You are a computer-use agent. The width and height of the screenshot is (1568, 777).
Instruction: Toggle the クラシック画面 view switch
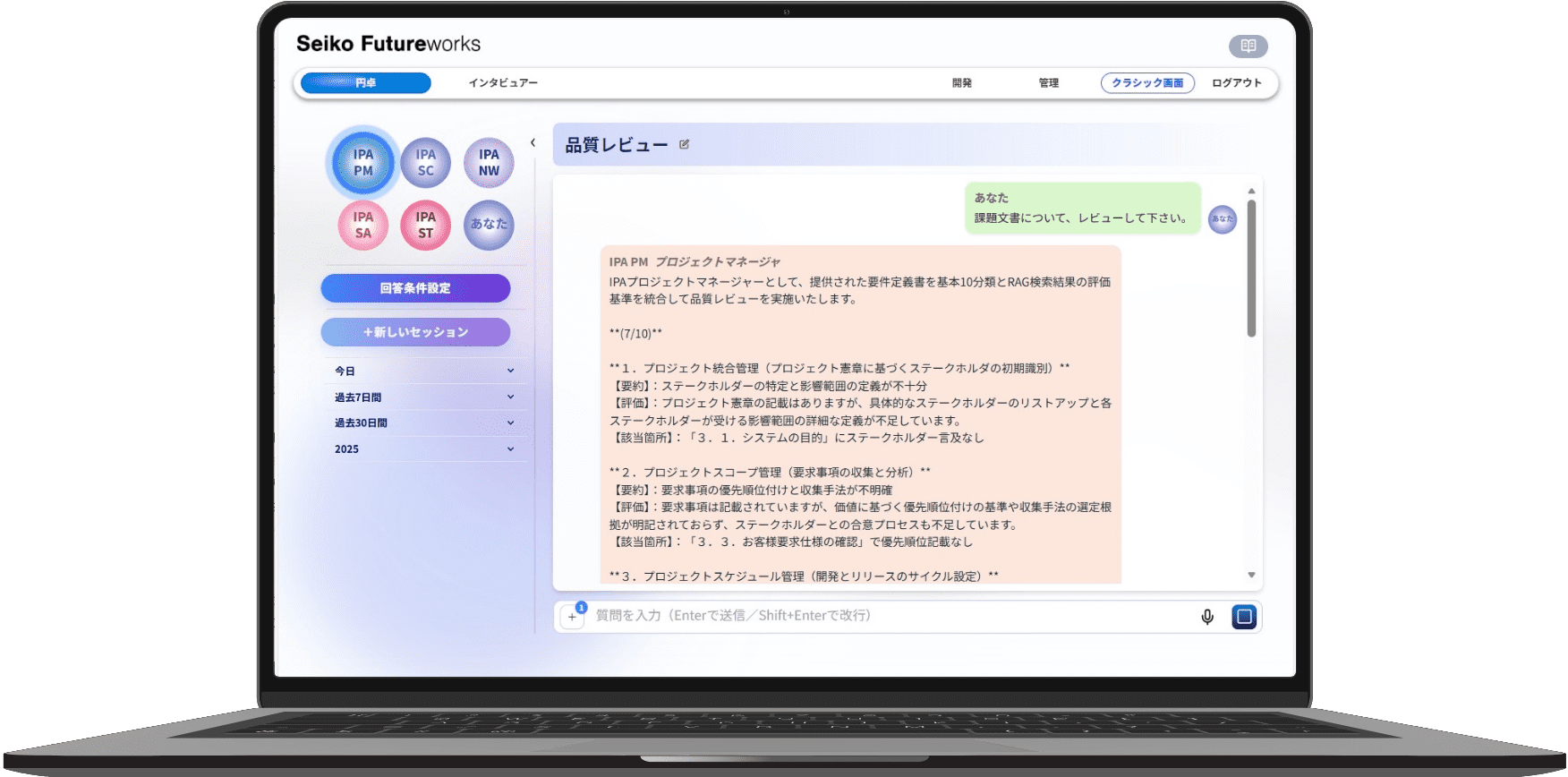(x=1147, y=83)
